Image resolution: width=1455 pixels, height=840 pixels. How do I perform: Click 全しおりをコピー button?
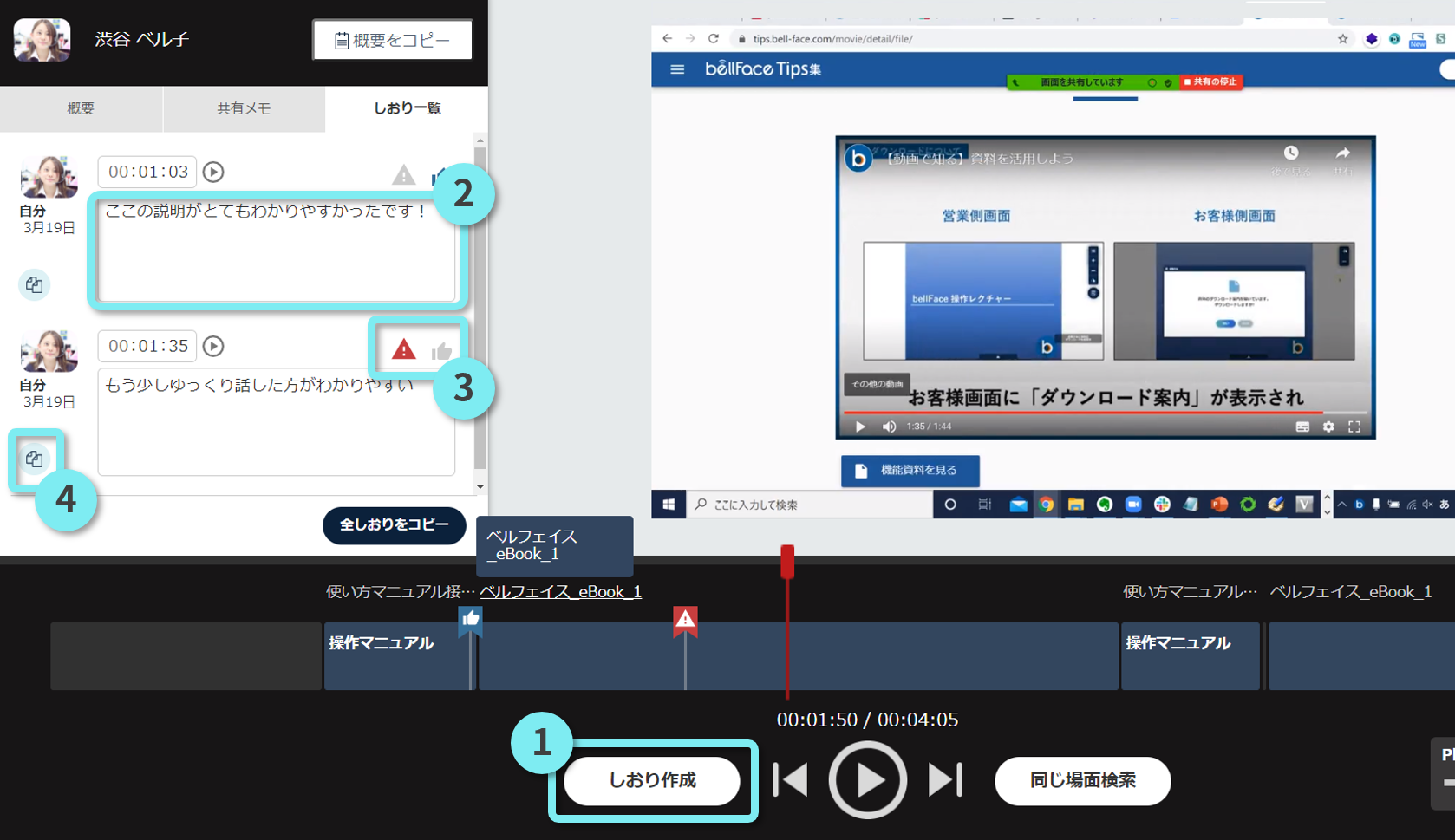click(395, 525)
